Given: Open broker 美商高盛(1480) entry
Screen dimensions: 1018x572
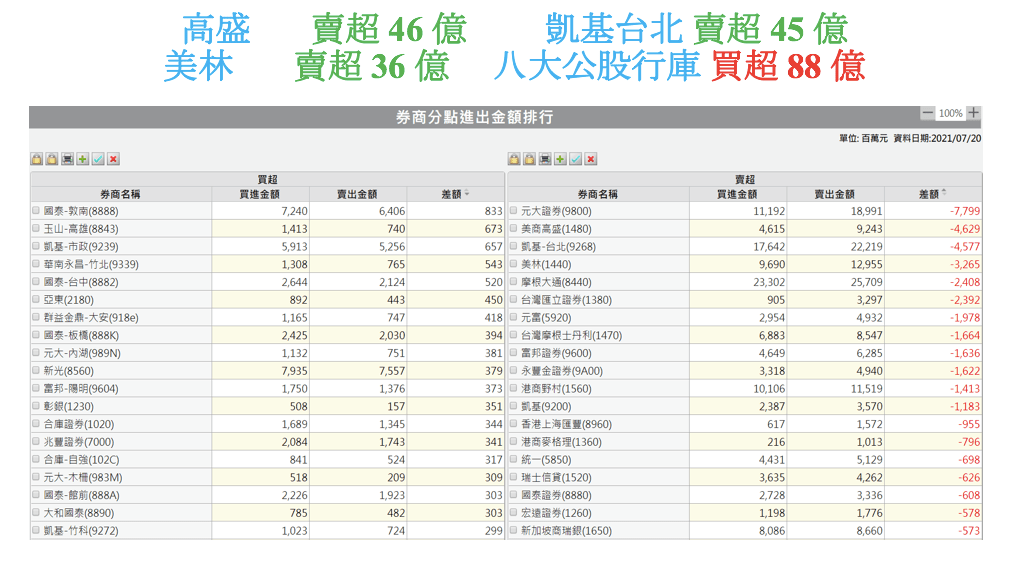Looking at the screenshot, I should coord(558,230).
